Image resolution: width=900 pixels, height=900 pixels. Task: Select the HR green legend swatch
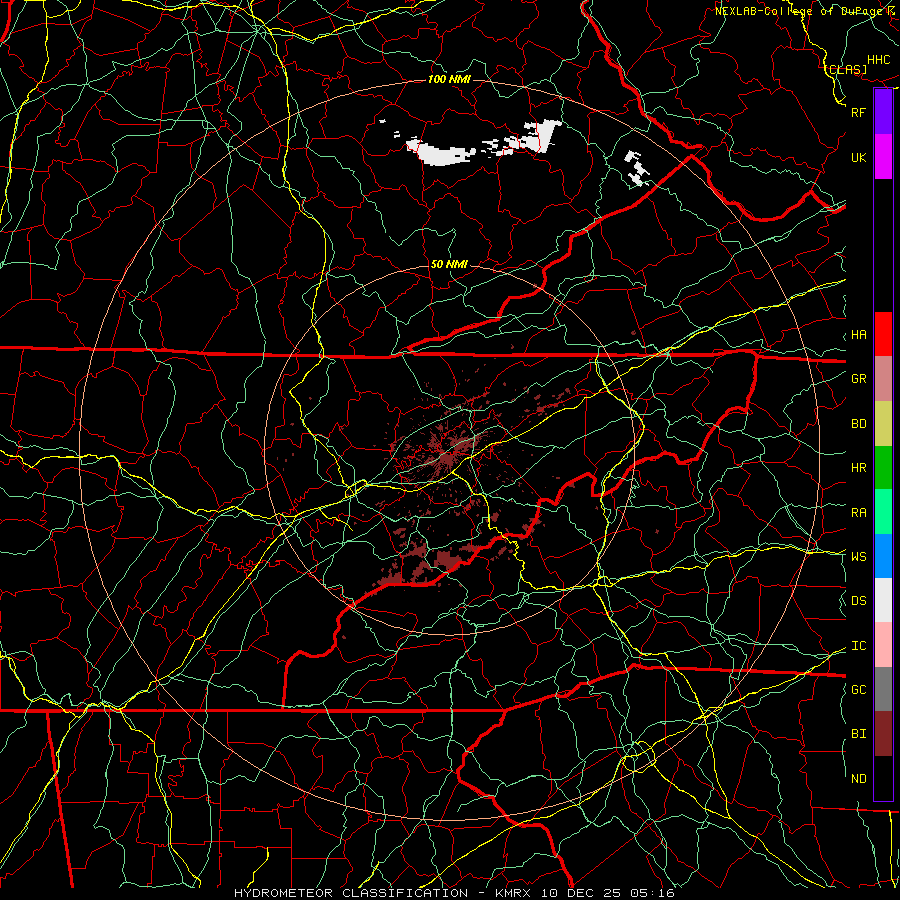[x=883, y=467]
